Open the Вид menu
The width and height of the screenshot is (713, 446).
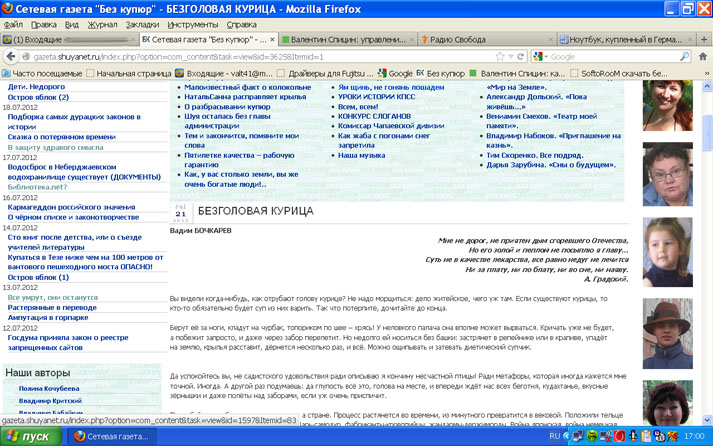pyautogui.click(x=72, y=25)
